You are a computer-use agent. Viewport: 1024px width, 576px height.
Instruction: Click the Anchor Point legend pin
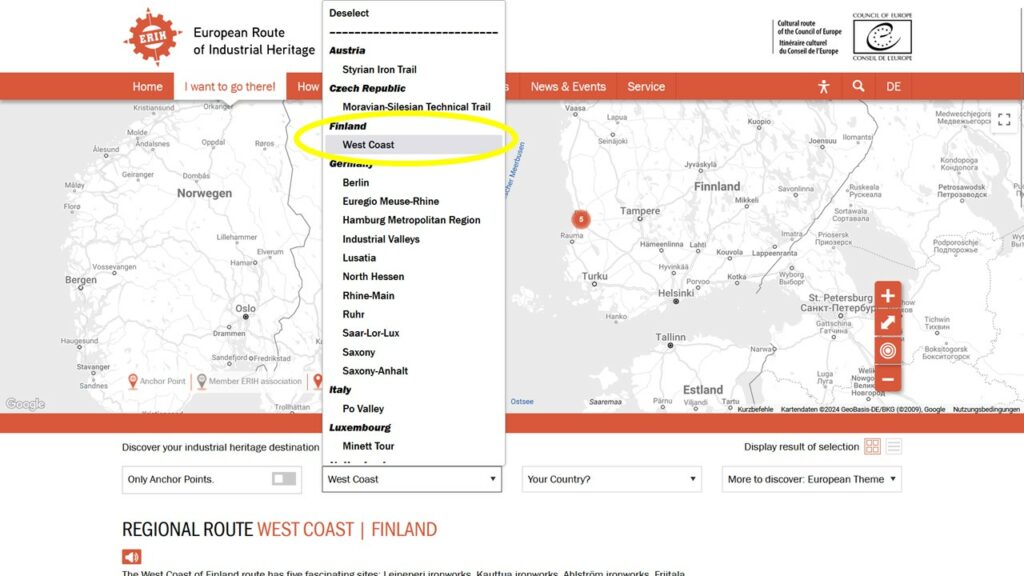click(x=133, y=381)
